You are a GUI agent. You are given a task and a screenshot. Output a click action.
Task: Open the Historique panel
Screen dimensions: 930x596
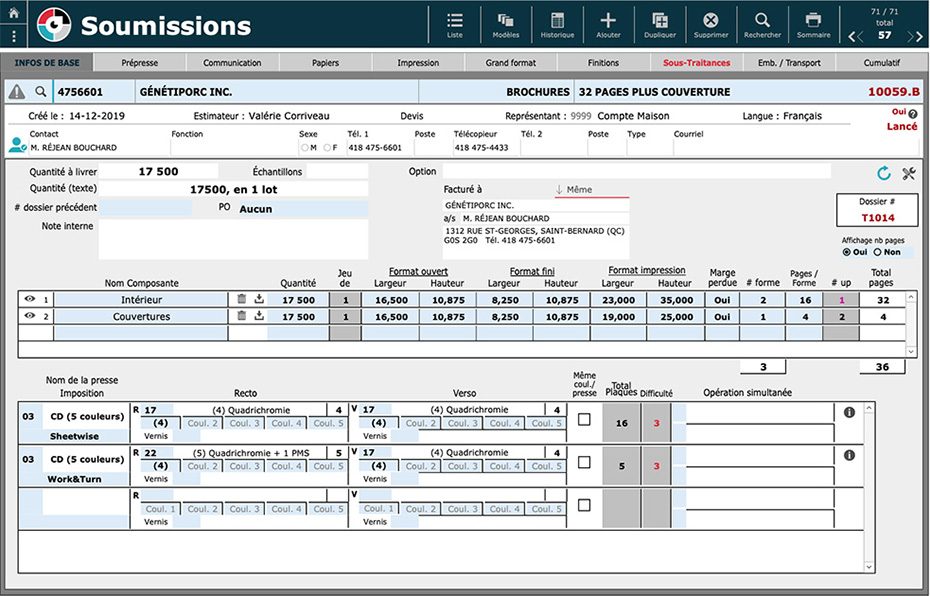pos(557,24)
